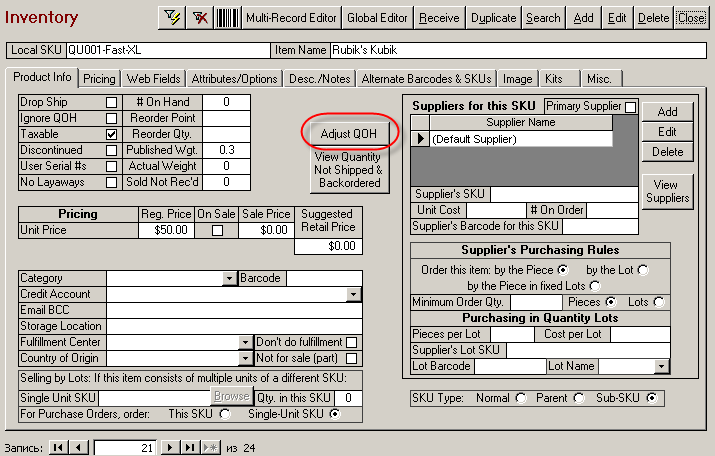Click the toolbar Delete button
715x456 pixels.
[x=653, y=18]
